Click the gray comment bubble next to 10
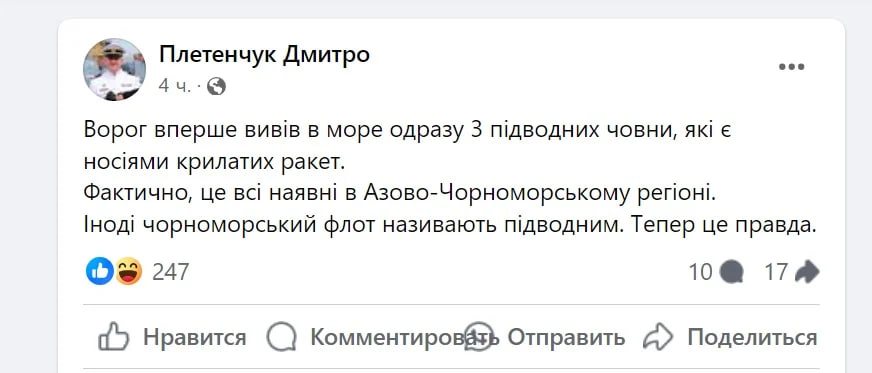This screenshot has width=872, height=373. 731,272
